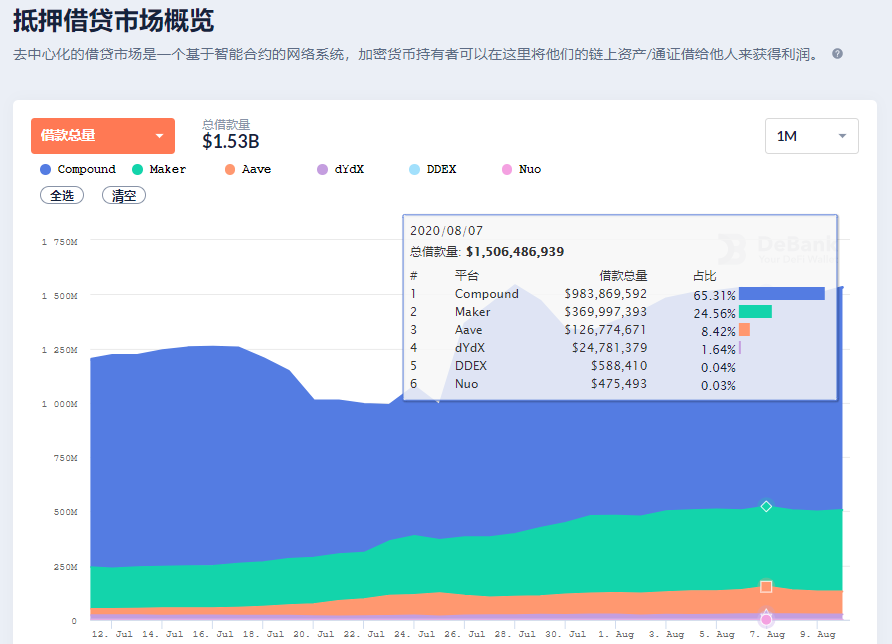Screen dimensions: 892x644
Task: Click the 8.42% share percentage
Action: (x=718, y=332)
